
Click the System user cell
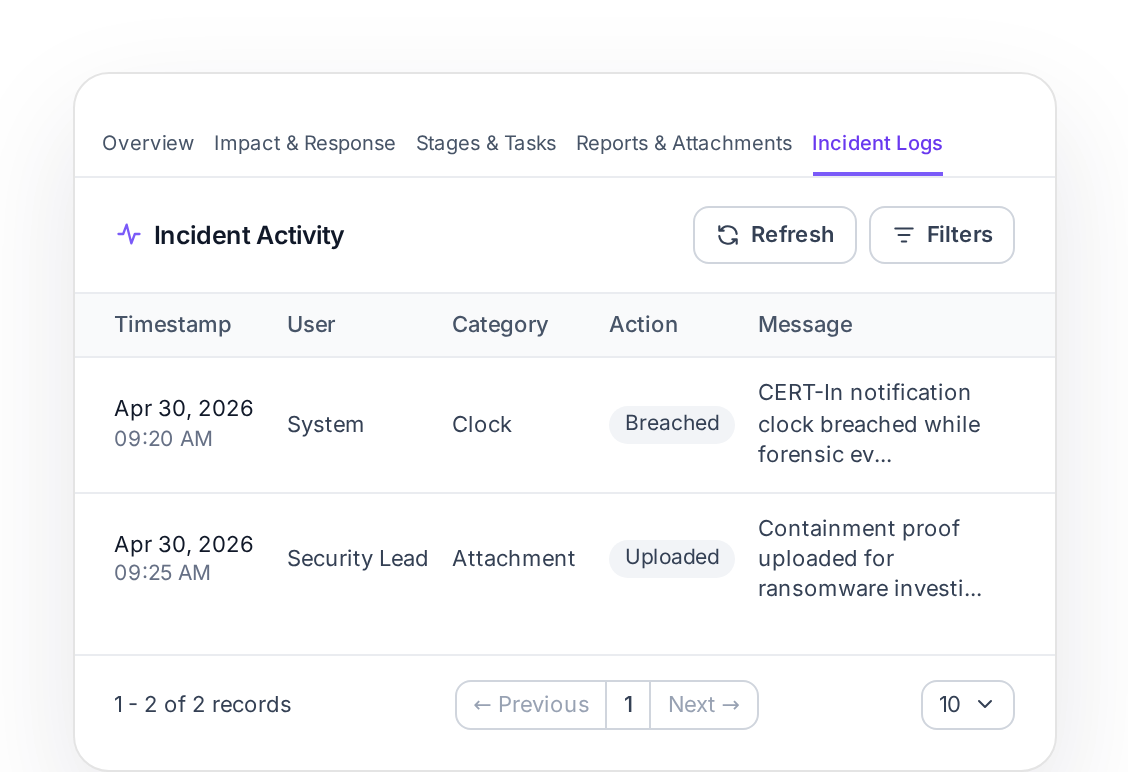tap(325, 424)
